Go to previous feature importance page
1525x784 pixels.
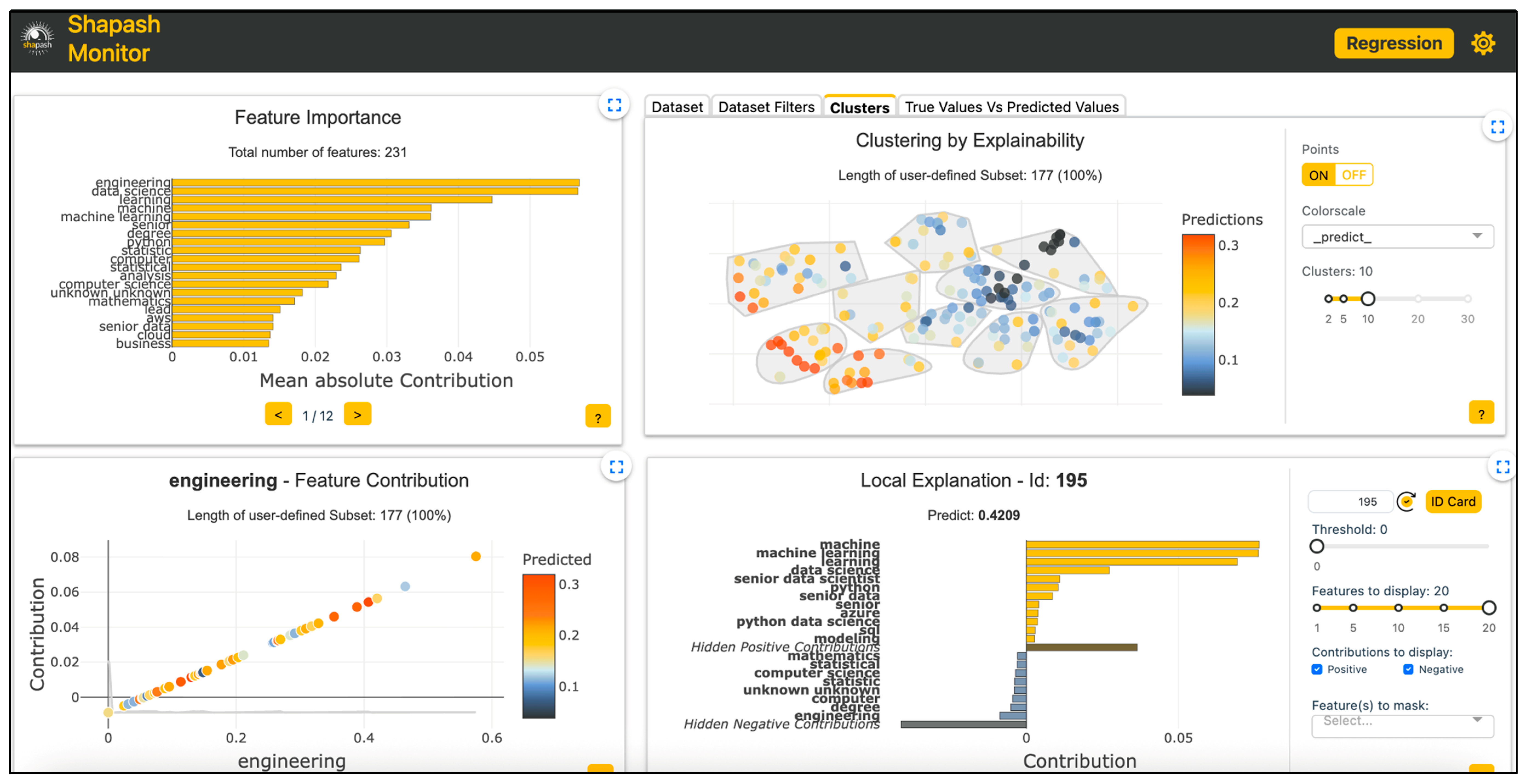pyautogui.click(x=278, y=414)
